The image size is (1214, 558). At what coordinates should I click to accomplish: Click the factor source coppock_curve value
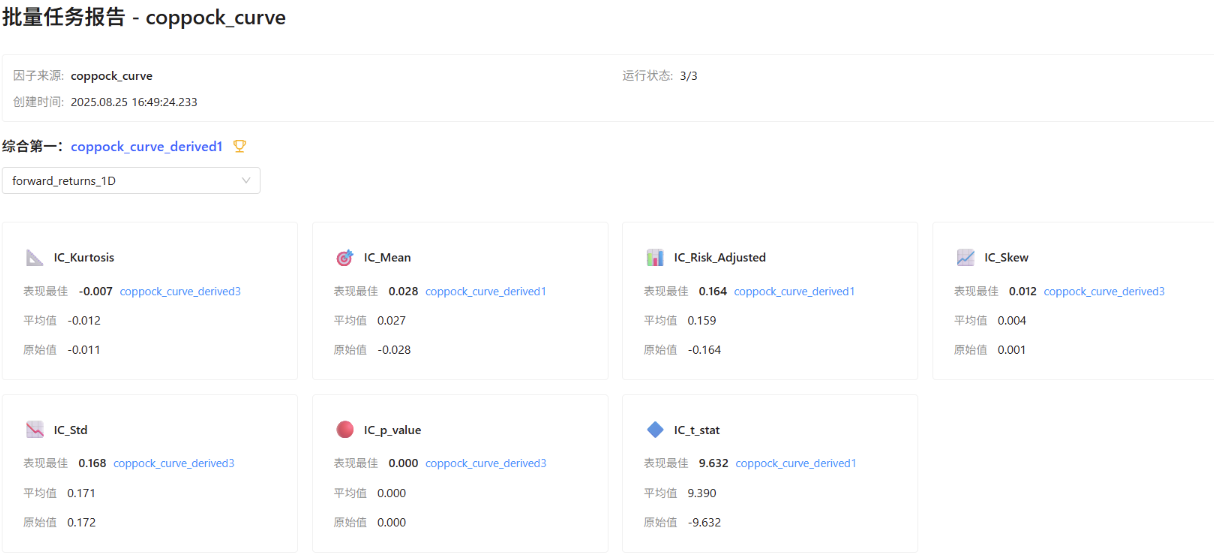click(111, 76)
